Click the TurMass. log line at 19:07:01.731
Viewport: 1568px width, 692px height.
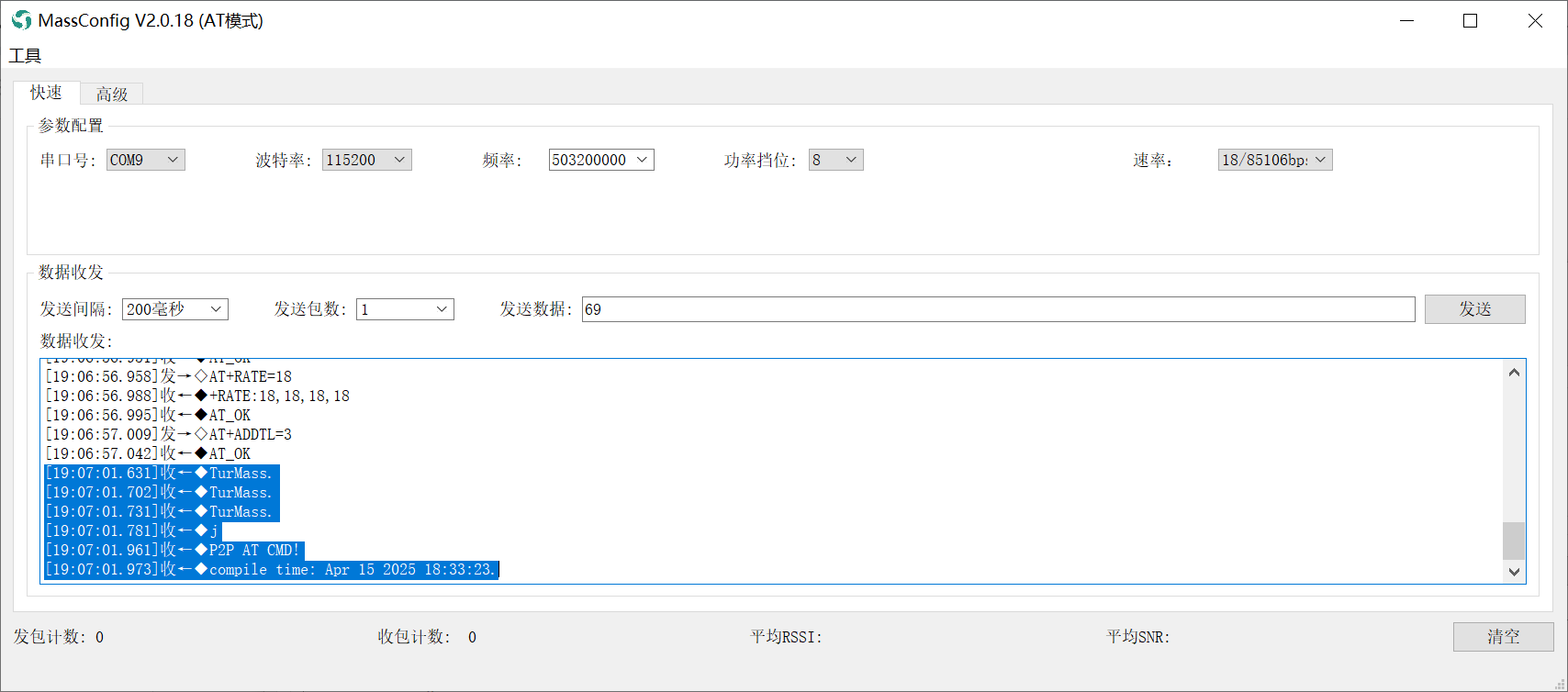[x=160, y=511]
